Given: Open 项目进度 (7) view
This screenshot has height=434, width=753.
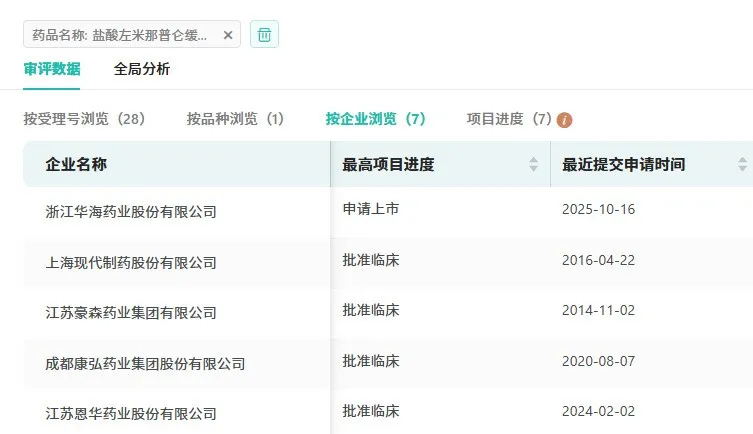Looking at the screenshot, I should click(x=509, y=119).
